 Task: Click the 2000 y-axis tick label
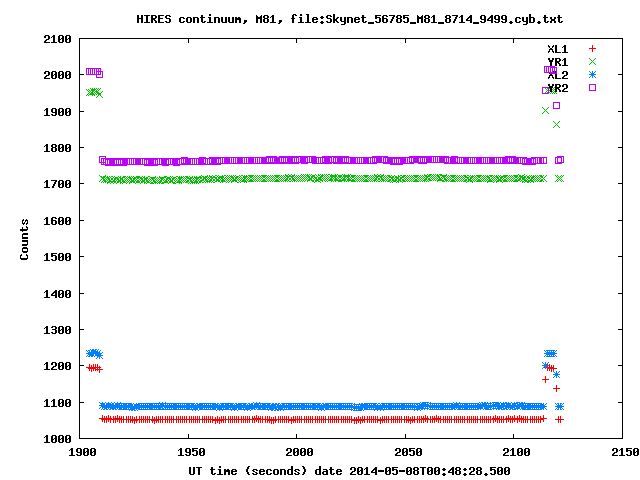[58, 75]
